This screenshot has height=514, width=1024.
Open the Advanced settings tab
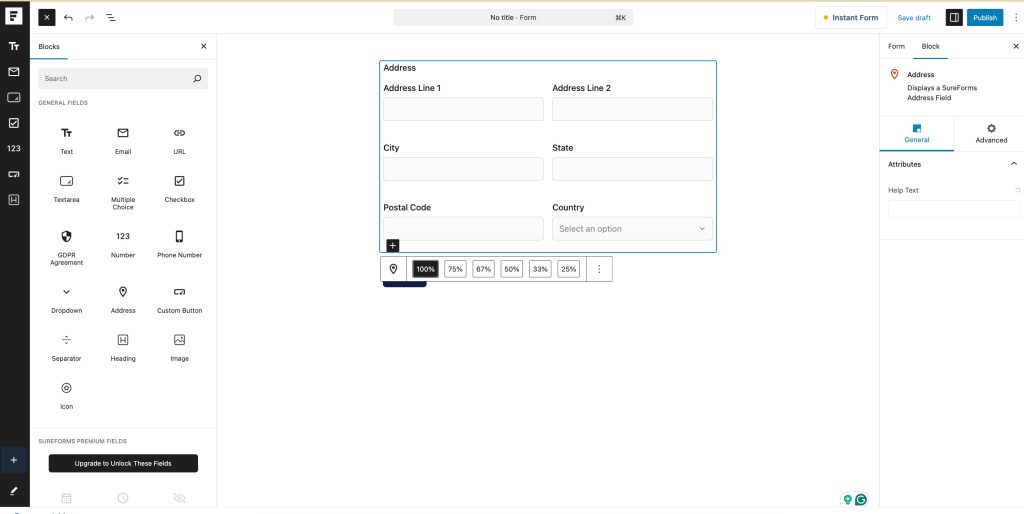point(990,133)
